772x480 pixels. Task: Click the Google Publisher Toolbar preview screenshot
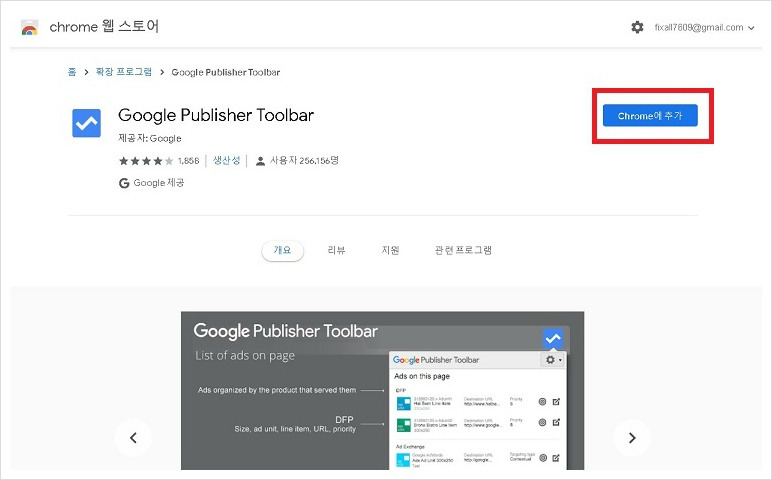tap(383, 390)
